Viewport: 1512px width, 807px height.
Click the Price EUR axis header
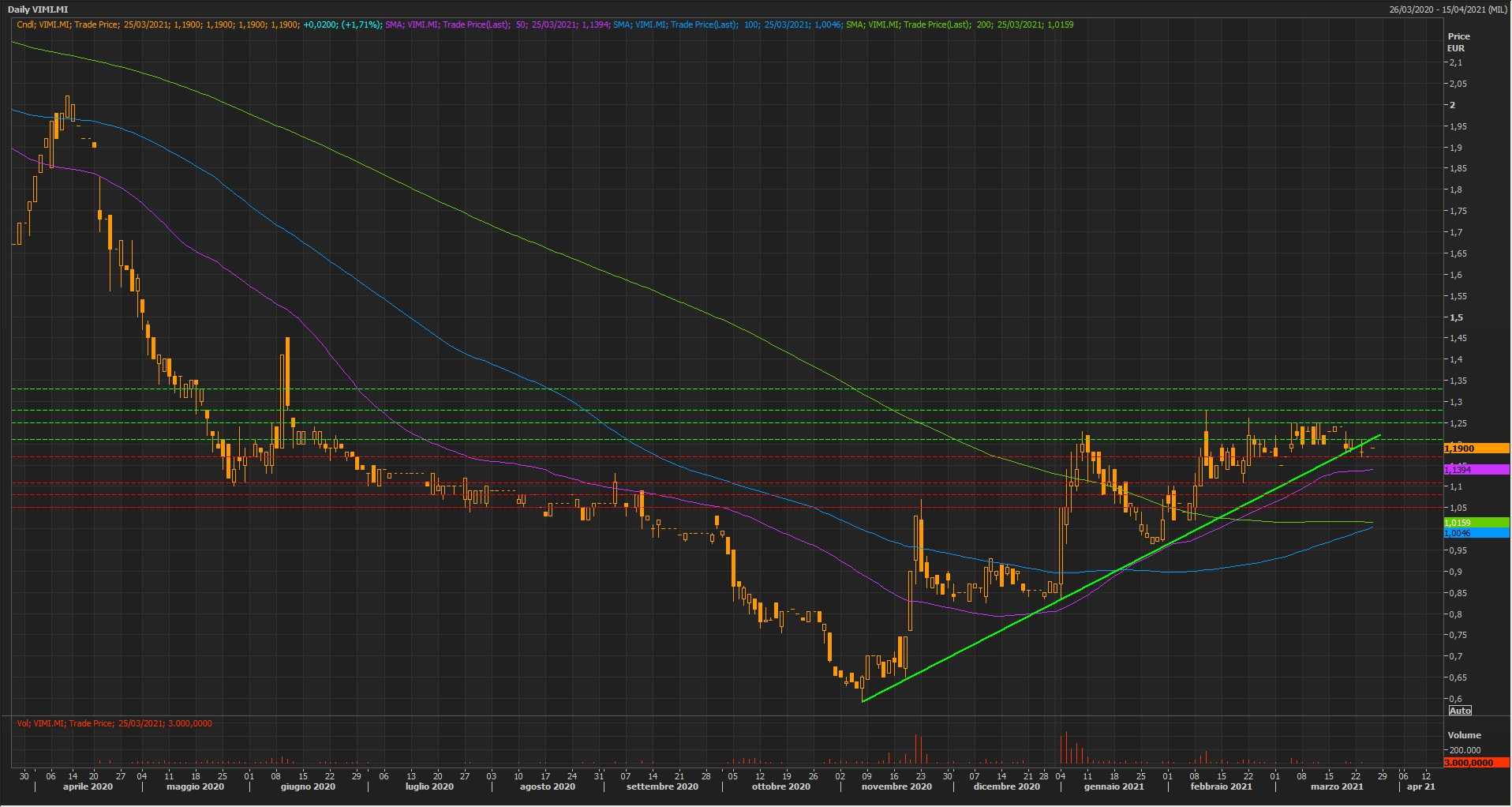coord(1458,42)
